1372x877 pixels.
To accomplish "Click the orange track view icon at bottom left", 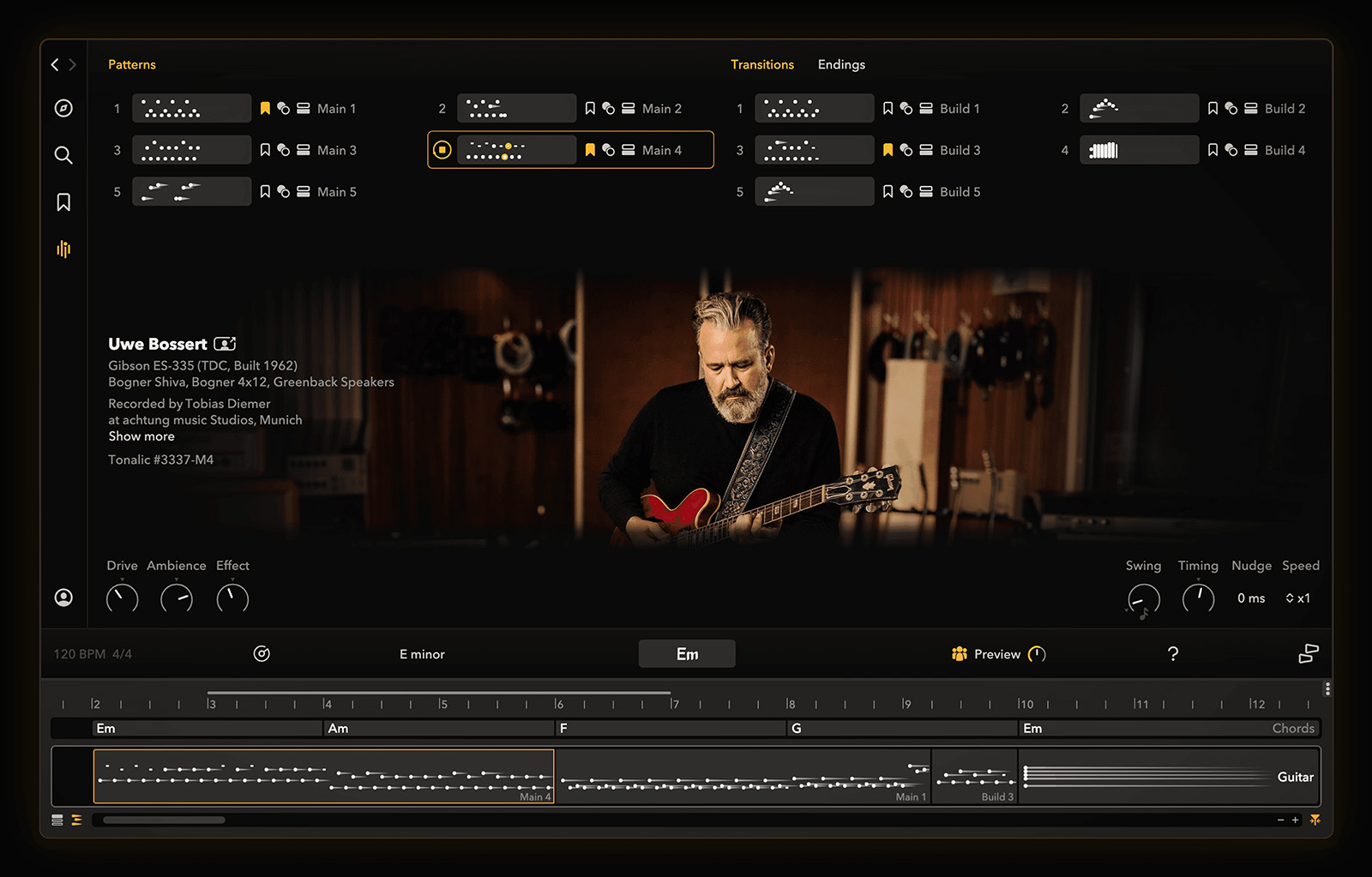I will [x=77, y=820].
